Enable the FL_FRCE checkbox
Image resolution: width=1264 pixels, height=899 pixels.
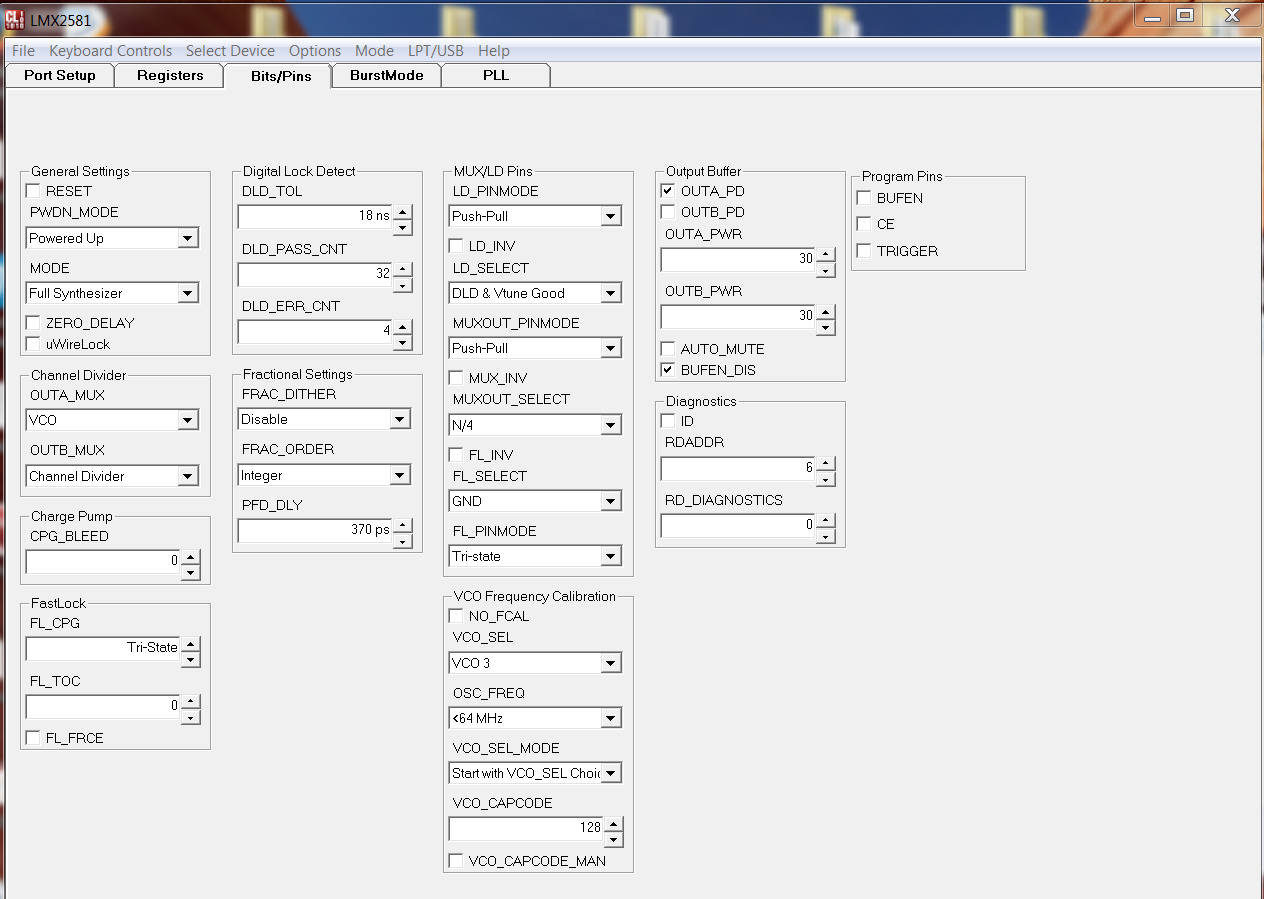point(33,738)
